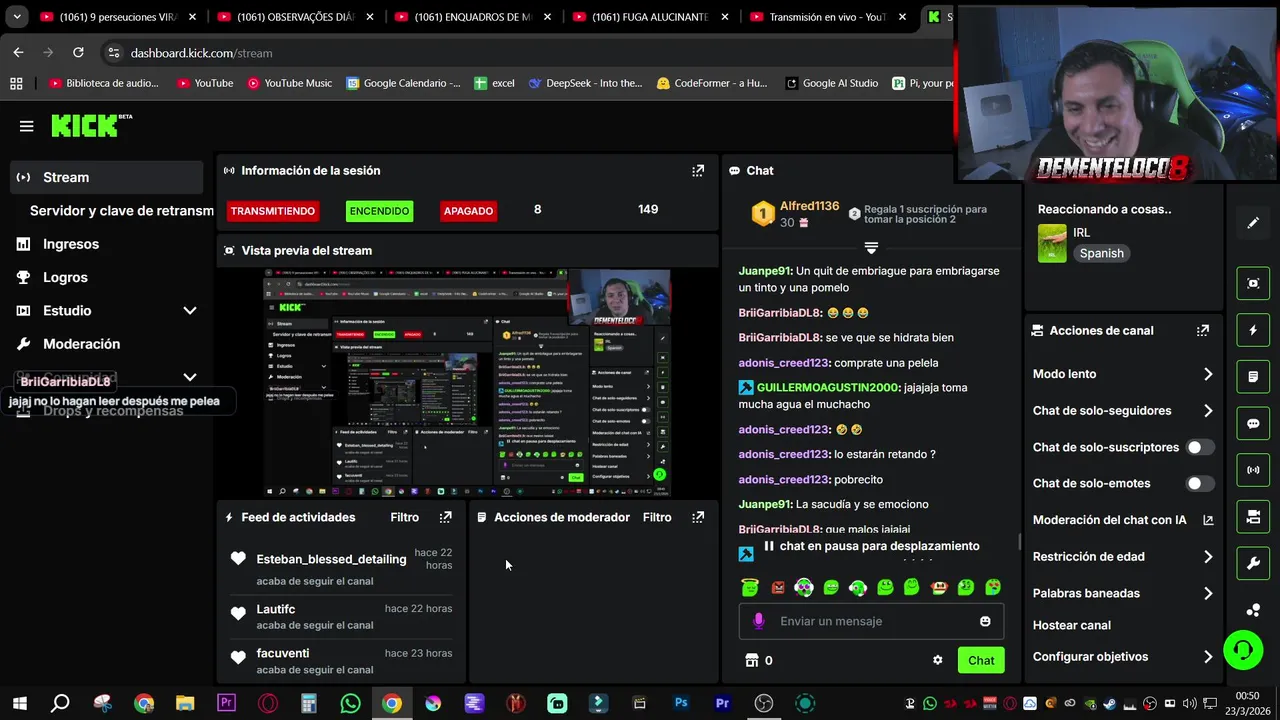Click the camera icon in right sidebar

[1253, 517]
